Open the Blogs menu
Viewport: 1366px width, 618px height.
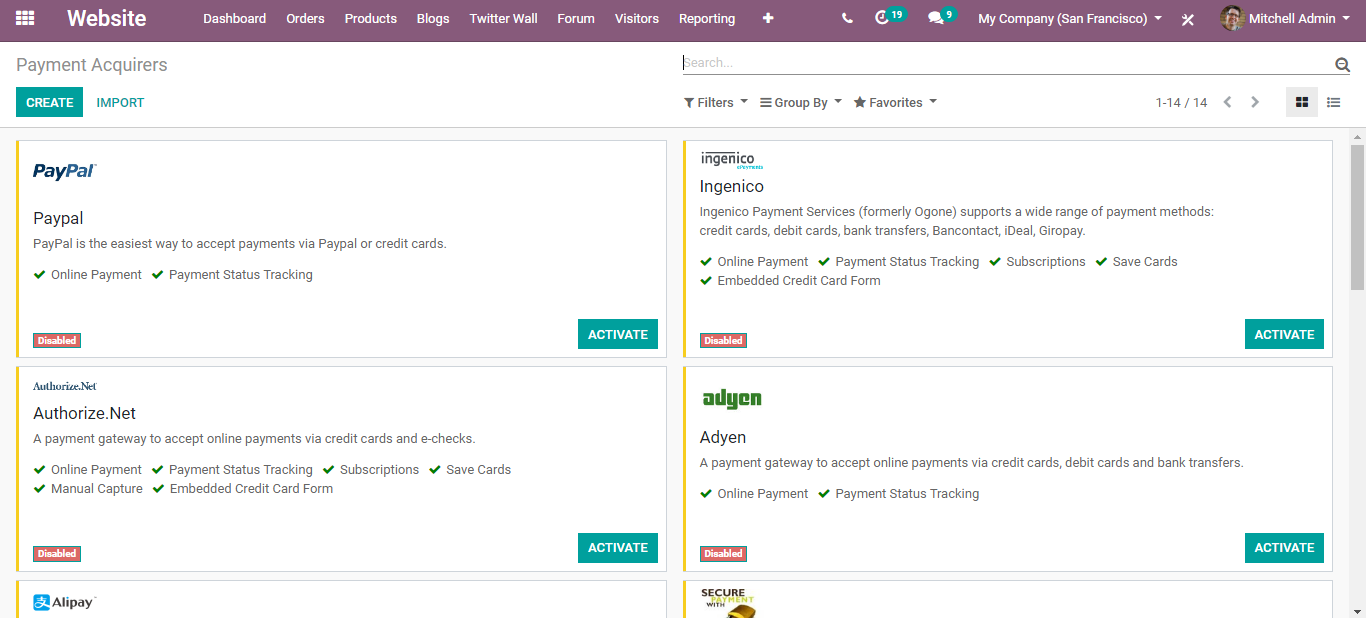tap(433, 18)
